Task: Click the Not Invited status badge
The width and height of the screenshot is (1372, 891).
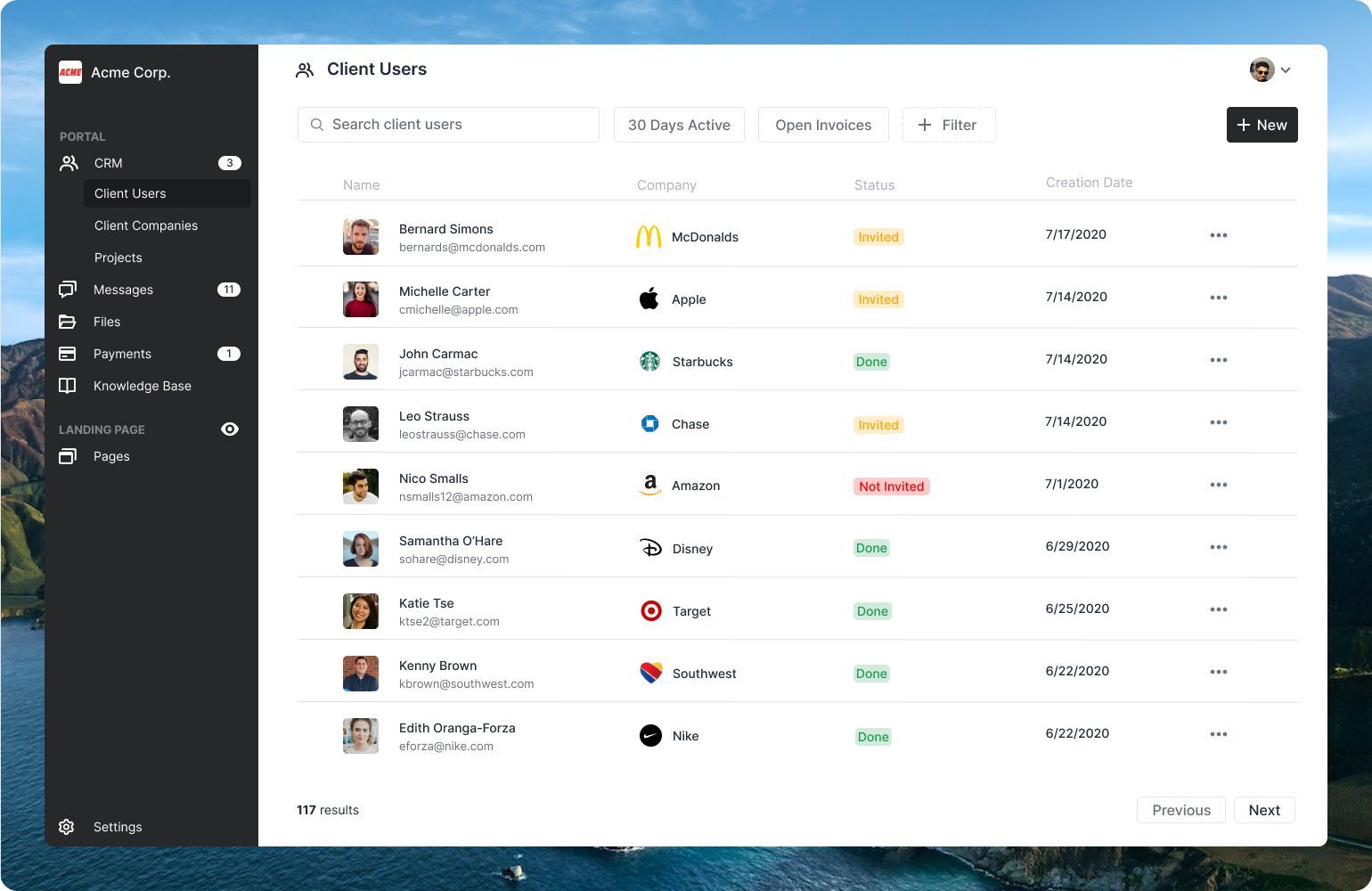Action: tap(891, 486)
